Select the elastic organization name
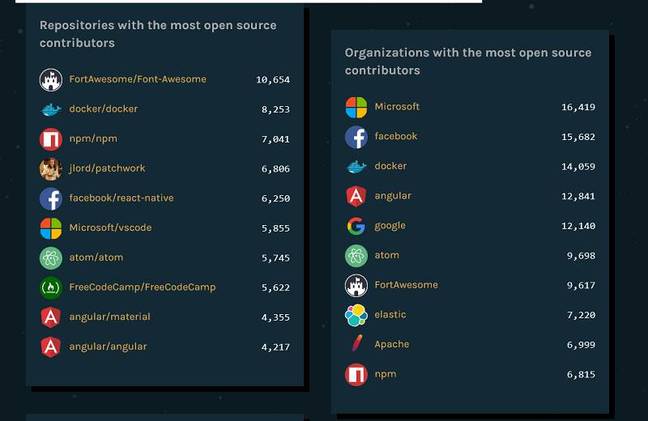Screen dimensions: 648x421 point(390,315)
